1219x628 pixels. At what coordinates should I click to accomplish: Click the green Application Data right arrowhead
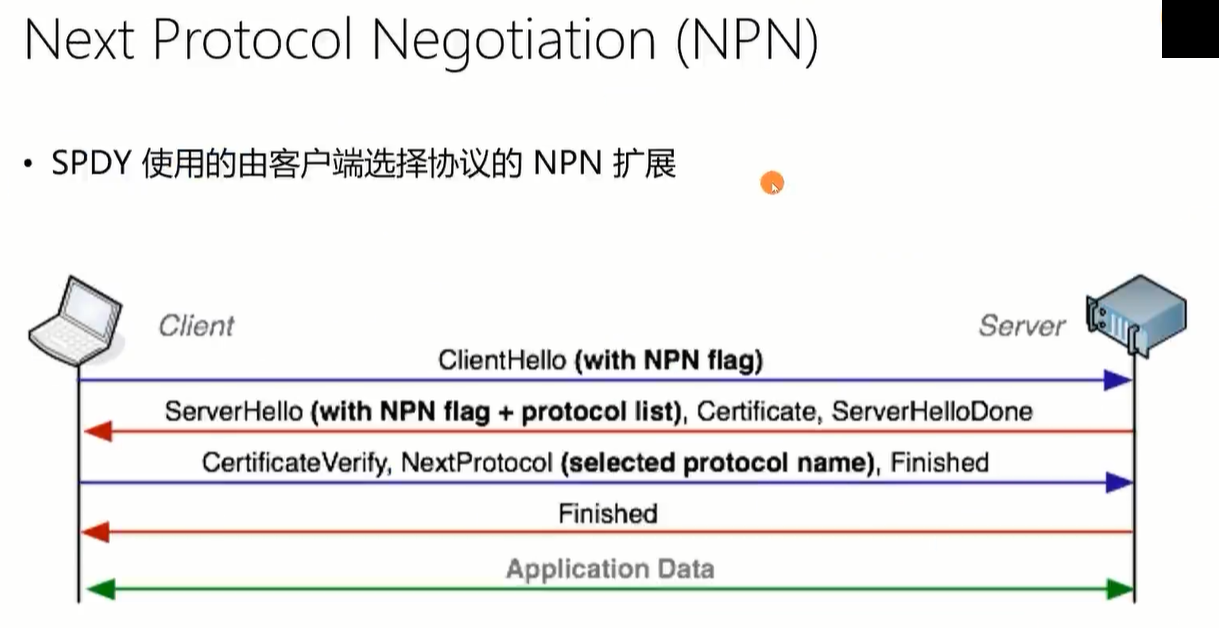coord(1118,589)
